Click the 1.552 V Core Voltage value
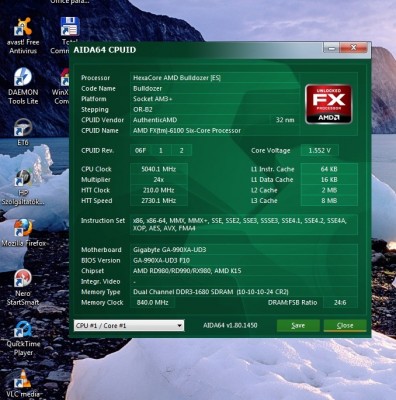396x400 pixels. pyautogui.click(x=319, y=151)
